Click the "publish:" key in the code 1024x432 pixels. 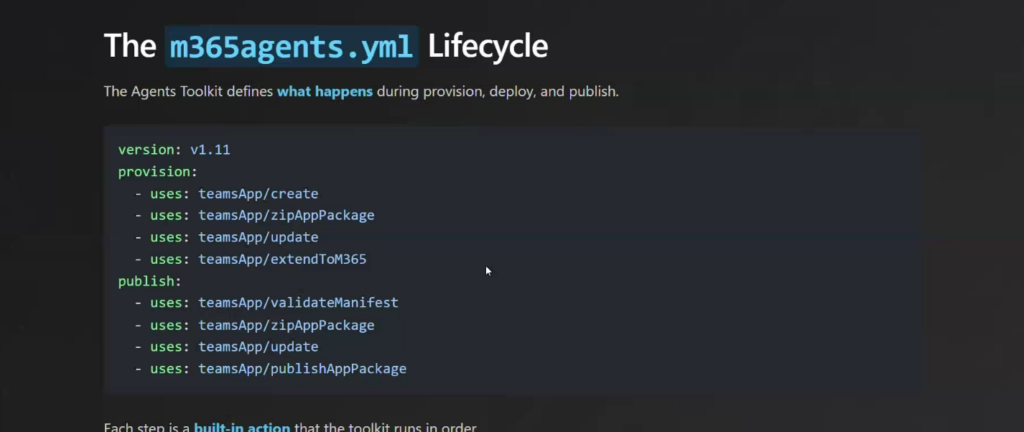click(x=150, y=281)
